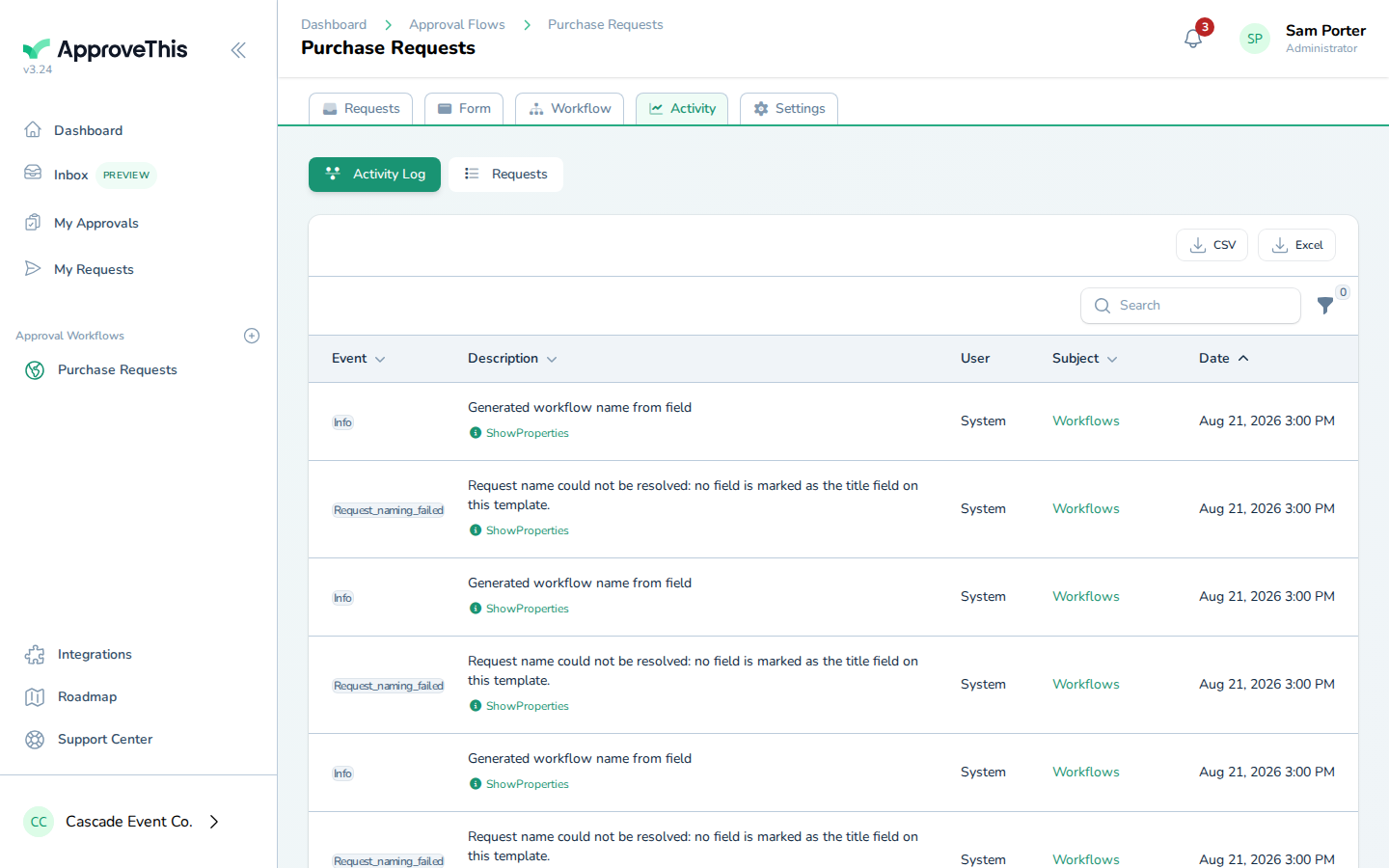This screenshot has height=868, width=1389.
Task: Open Inbox preview in the sidebar
Action: [71, 175]
